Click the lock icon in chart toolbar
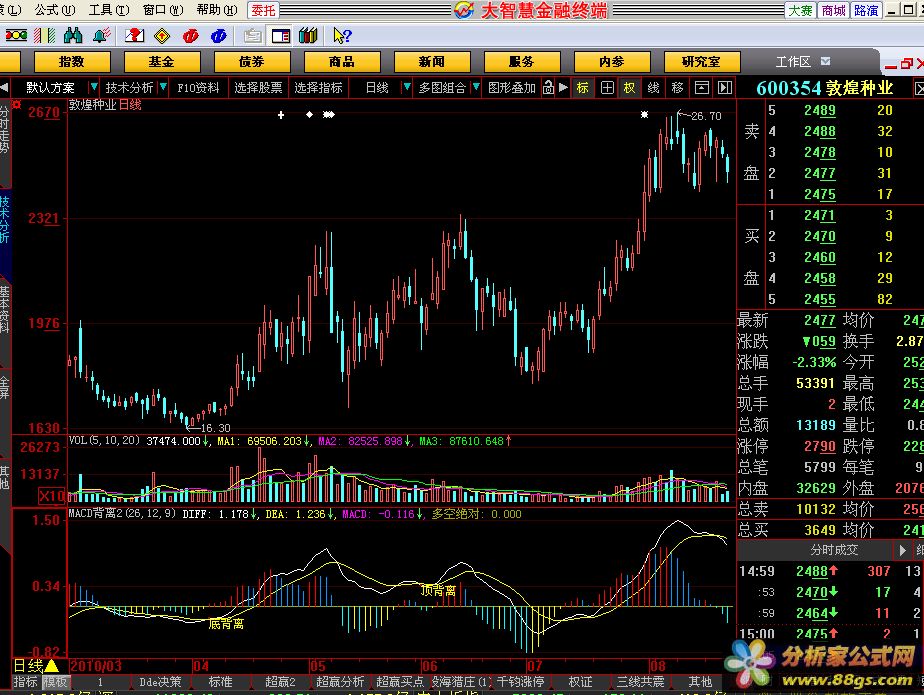Screen dimensions: 924x695 click(x=548, y=87)
